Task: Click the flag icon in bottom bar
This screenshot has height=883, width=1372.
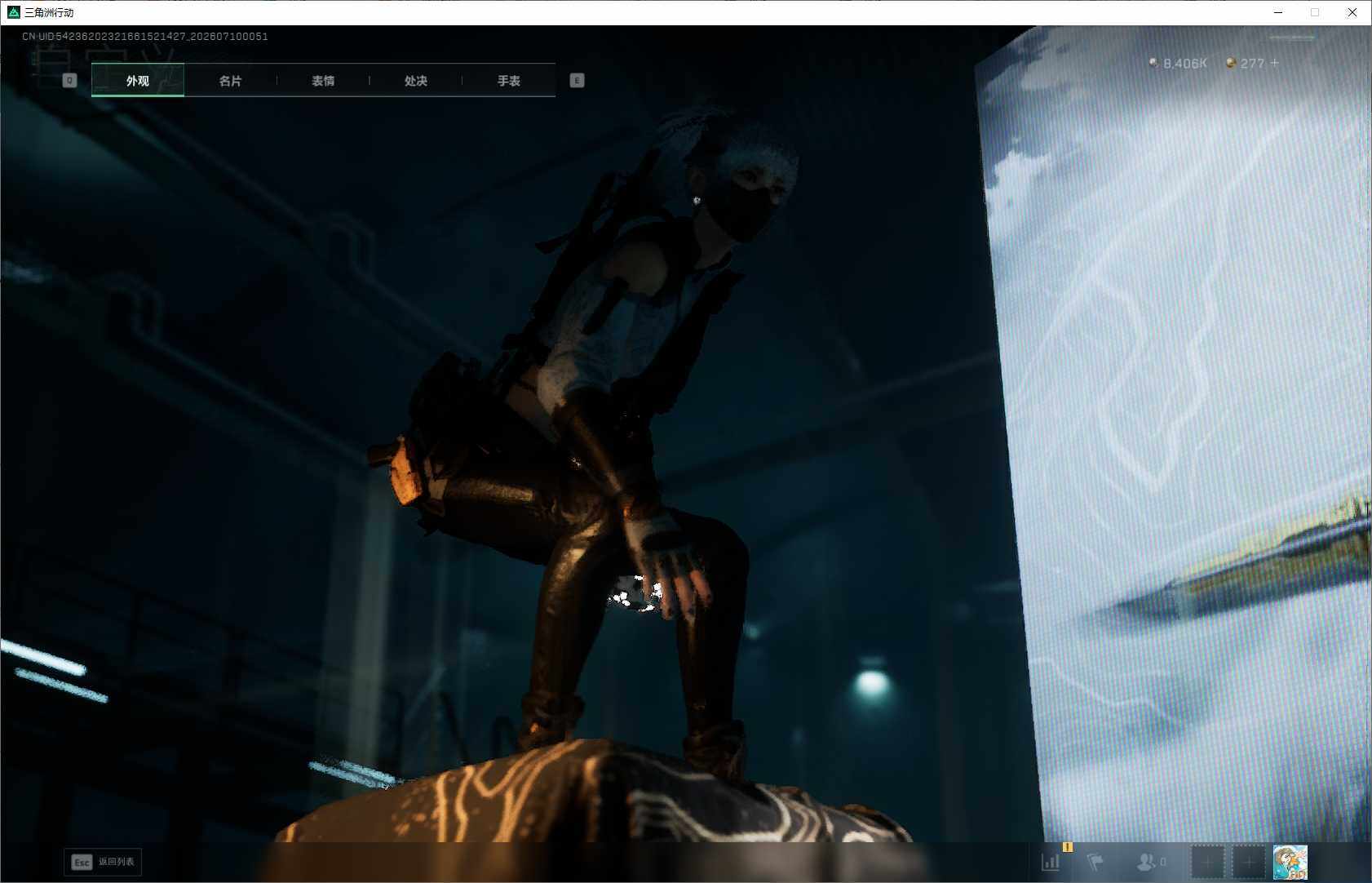Action: coord(1095,862)
